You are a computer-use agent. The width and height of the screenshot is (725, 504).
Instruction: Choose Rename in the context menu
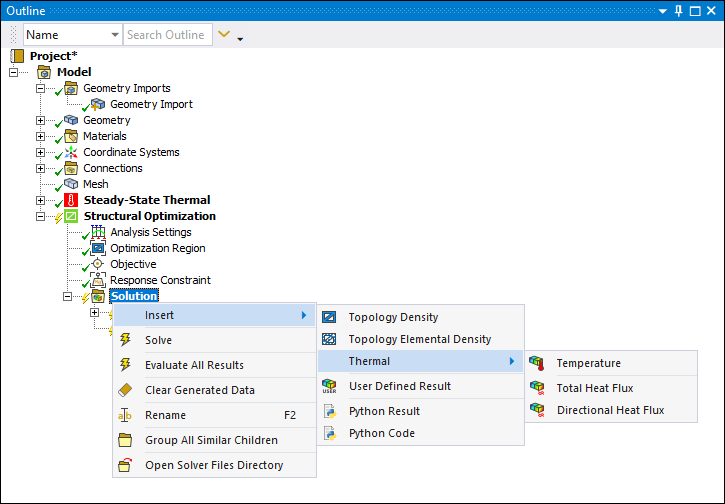point(165,415)
